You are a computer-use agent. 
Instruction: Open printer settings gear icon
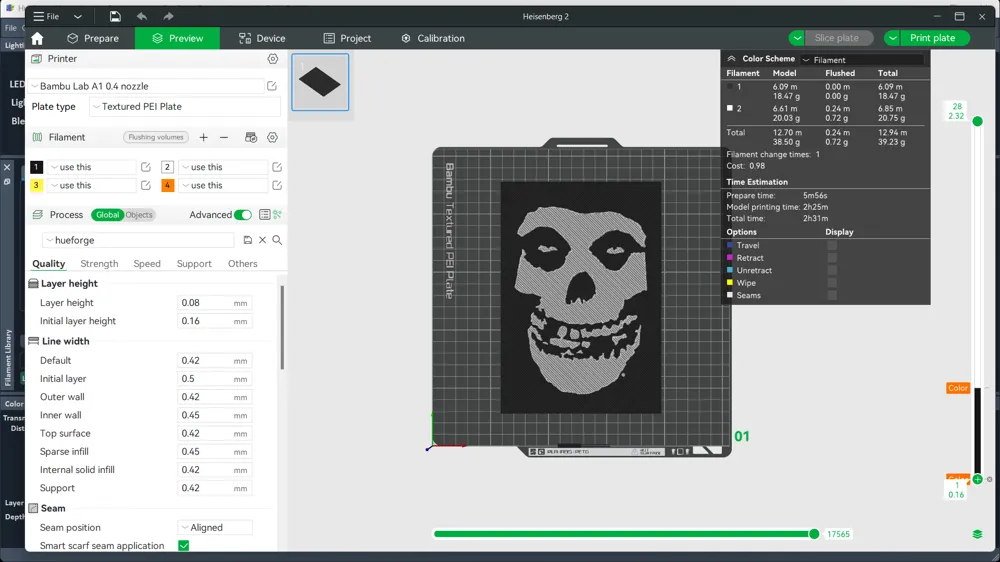[x=273, y=59]
